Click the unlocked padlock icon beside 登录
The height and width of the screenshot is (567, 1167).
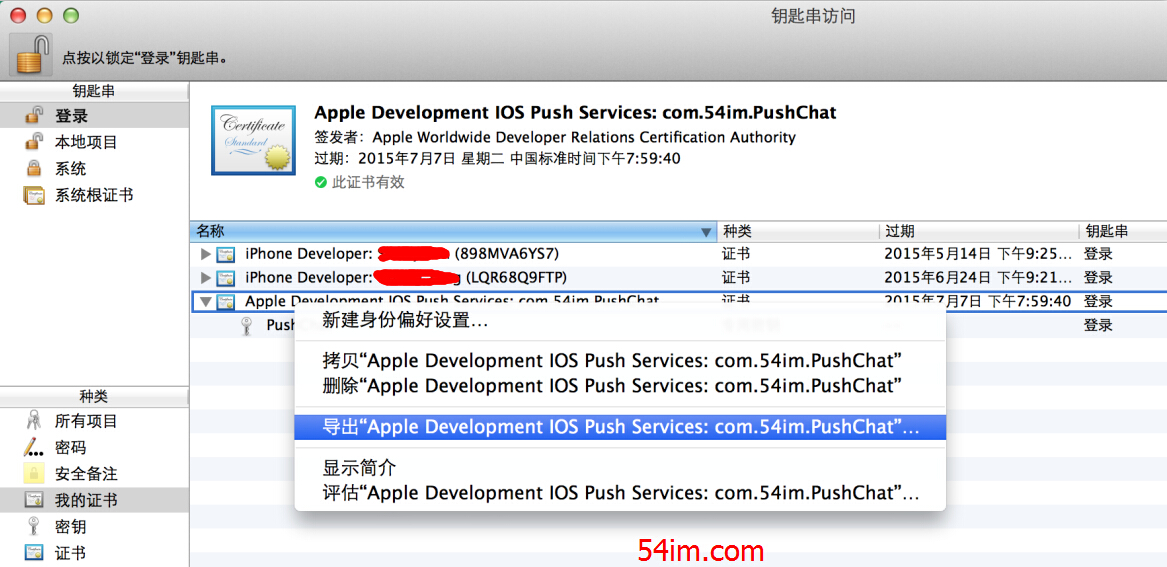click(33, 115)
